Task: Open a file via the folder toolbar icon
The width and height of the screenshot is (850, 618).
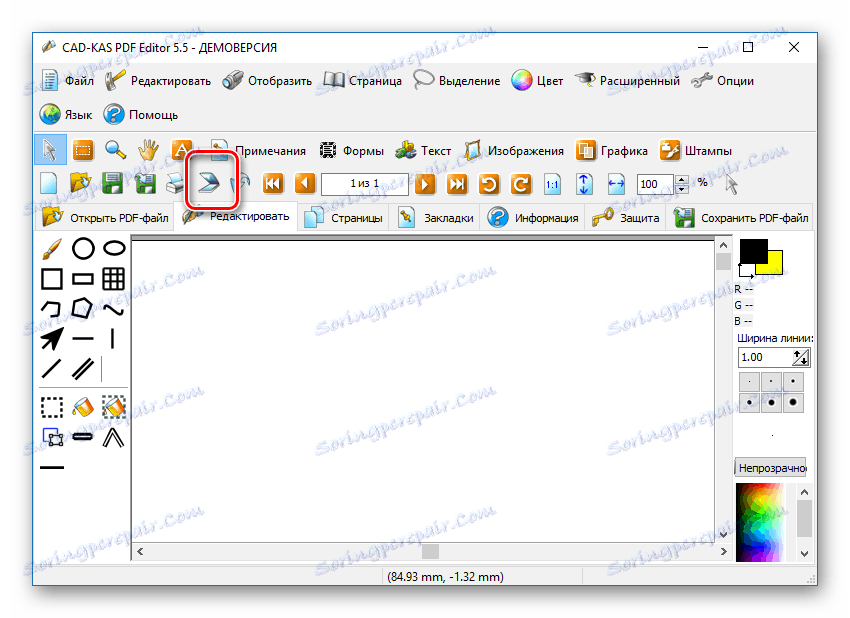Action: pyautogui.click(x=81, y=184)
